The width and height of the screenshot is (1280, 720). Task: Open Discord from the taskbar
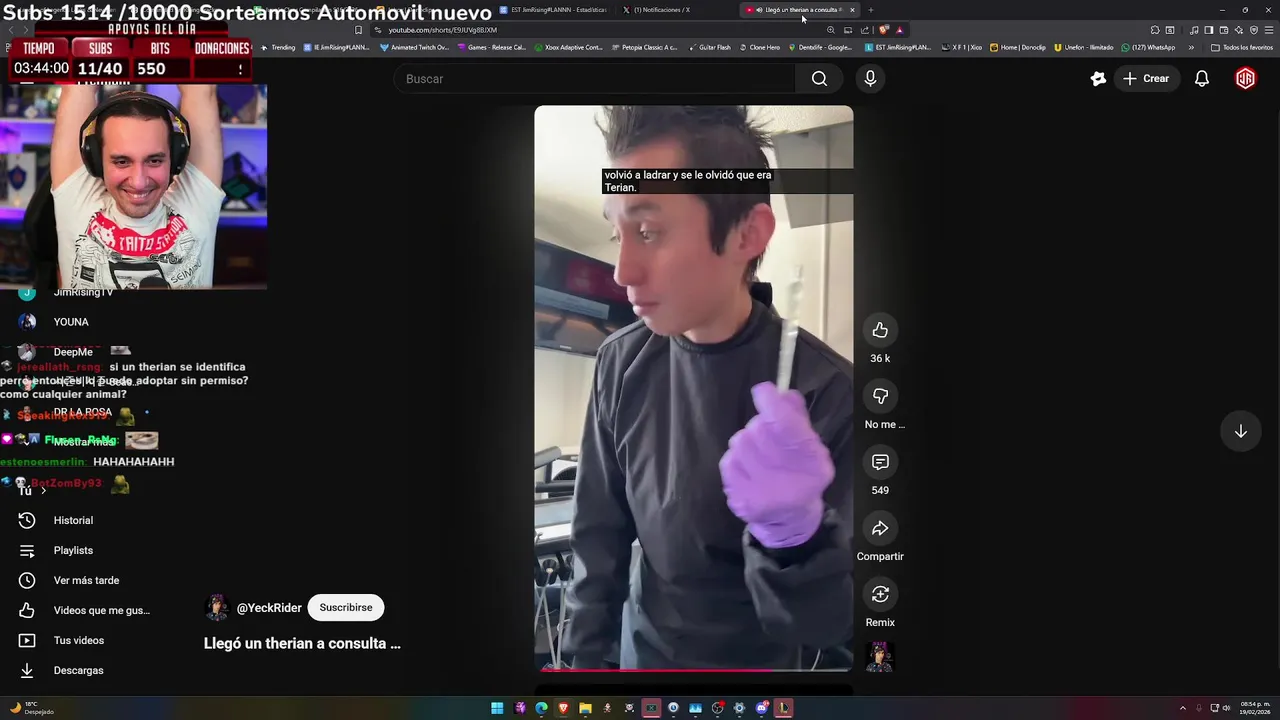[761, 708]
